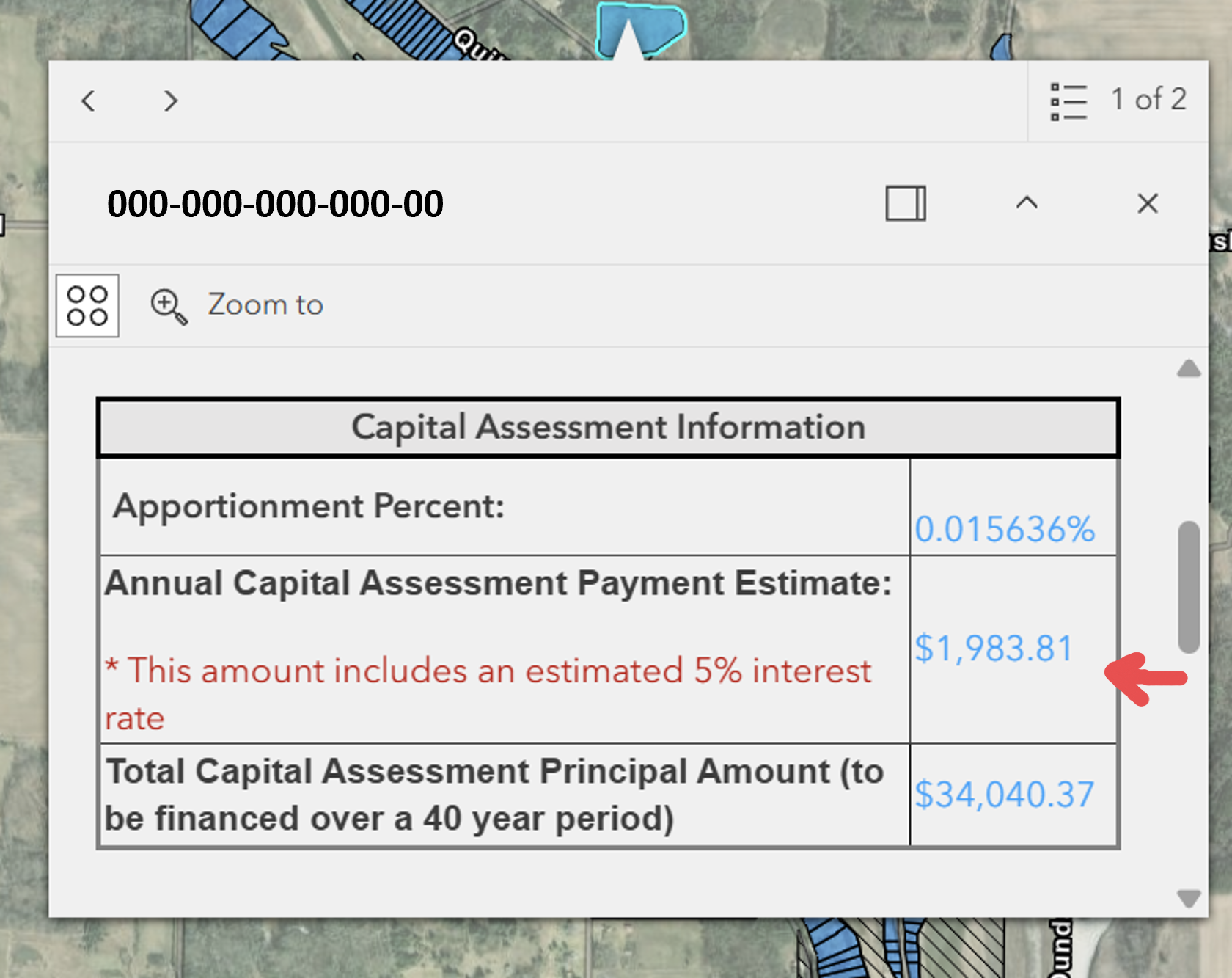
Task: Click the 000-000-000-000-00 parcel title
Action: (x=275, y=204)
